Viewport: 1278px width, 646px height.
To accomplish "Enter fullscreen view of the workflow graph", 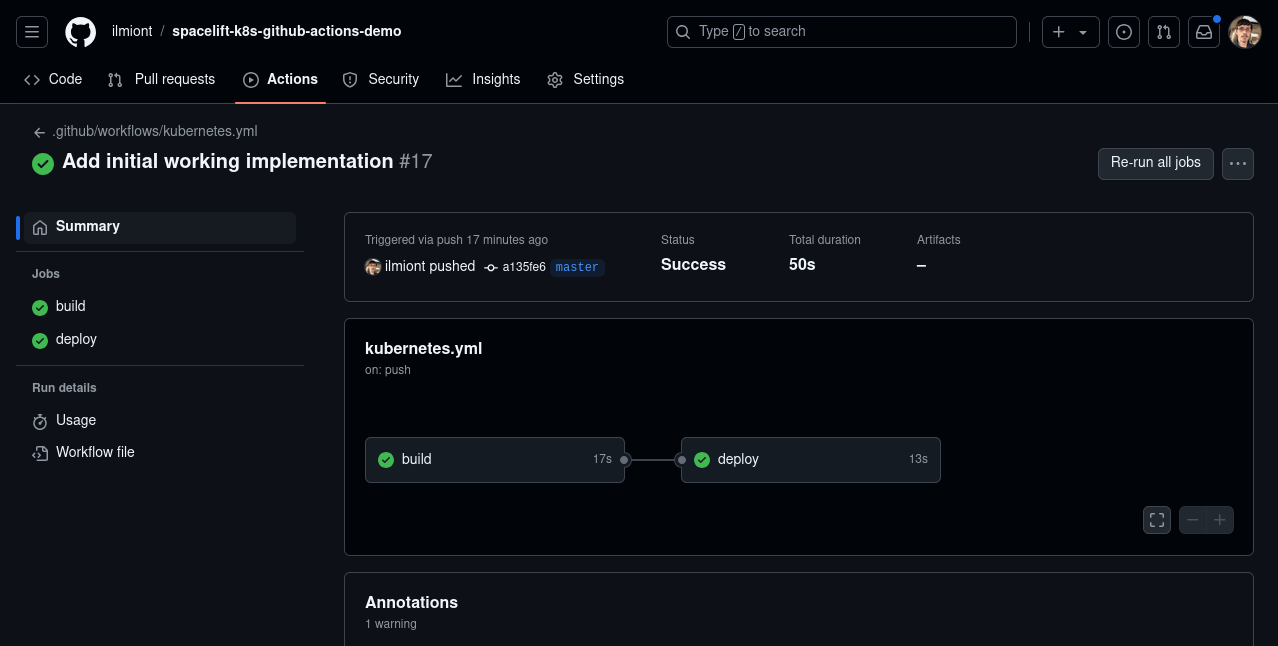I will click(1156, 520).
